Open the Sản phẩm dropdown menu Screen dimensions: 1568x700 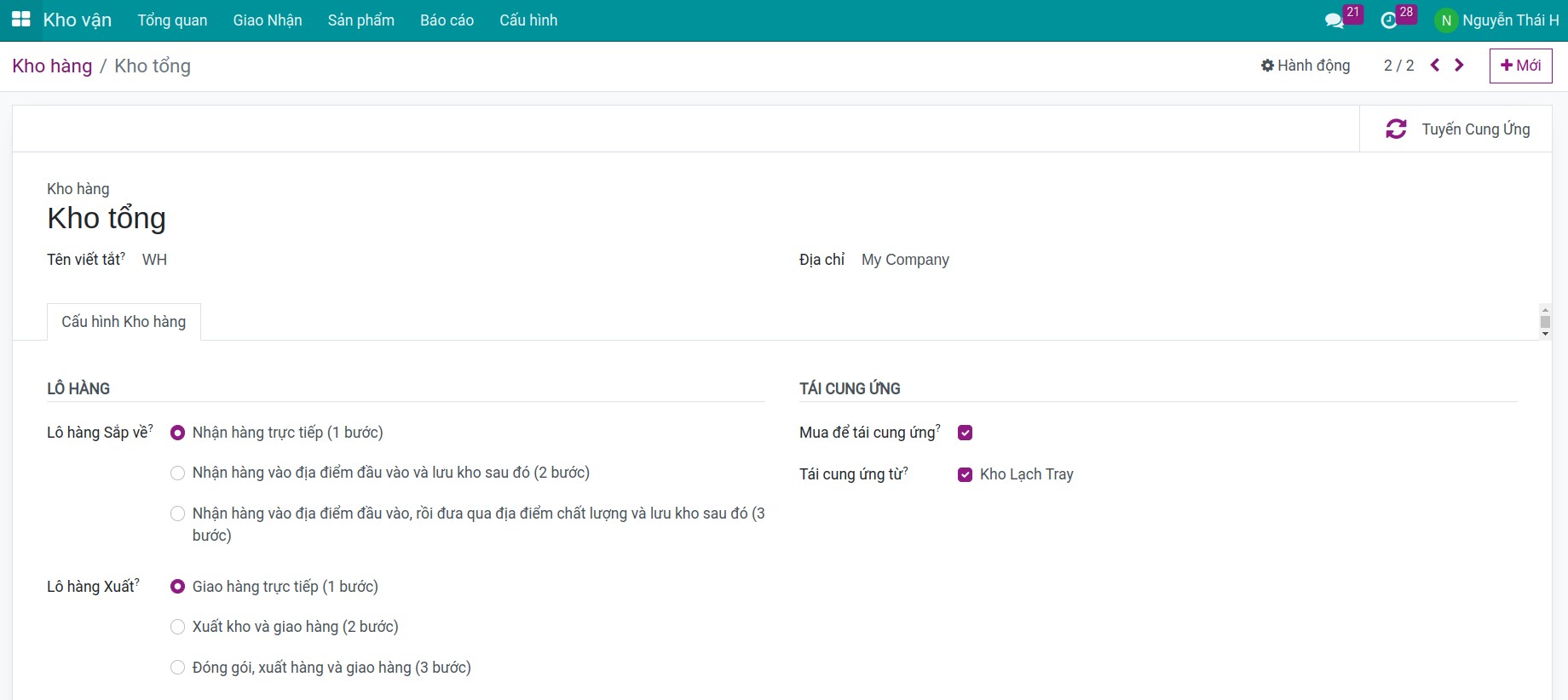(360, 20)
